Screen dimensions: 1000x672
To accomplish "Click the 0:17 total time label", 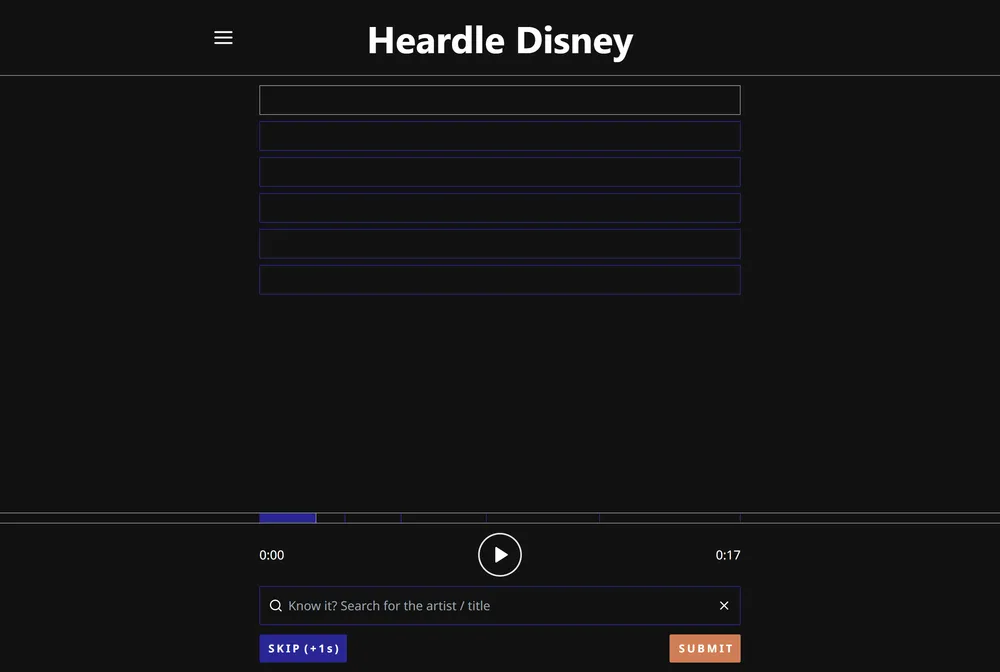I will [728, 555].
